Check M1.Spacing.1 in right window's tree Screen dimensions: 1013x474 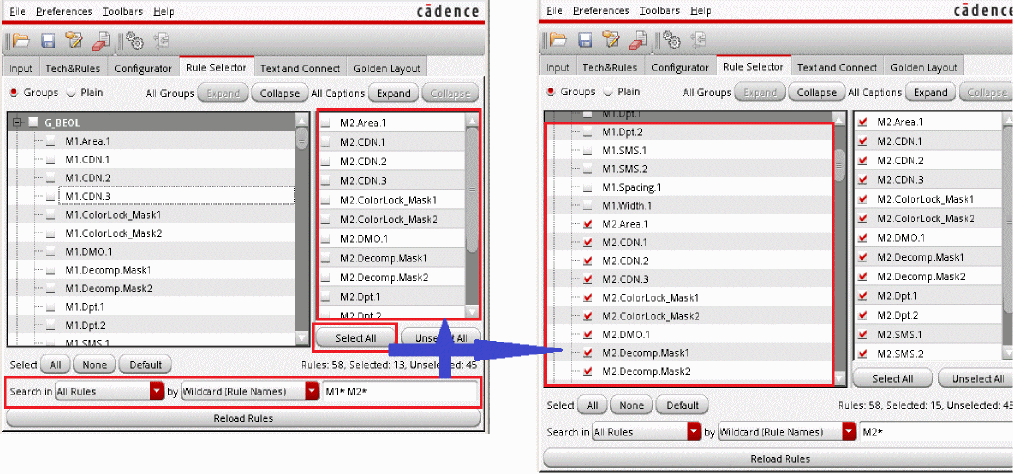click(x=587, y=188)
